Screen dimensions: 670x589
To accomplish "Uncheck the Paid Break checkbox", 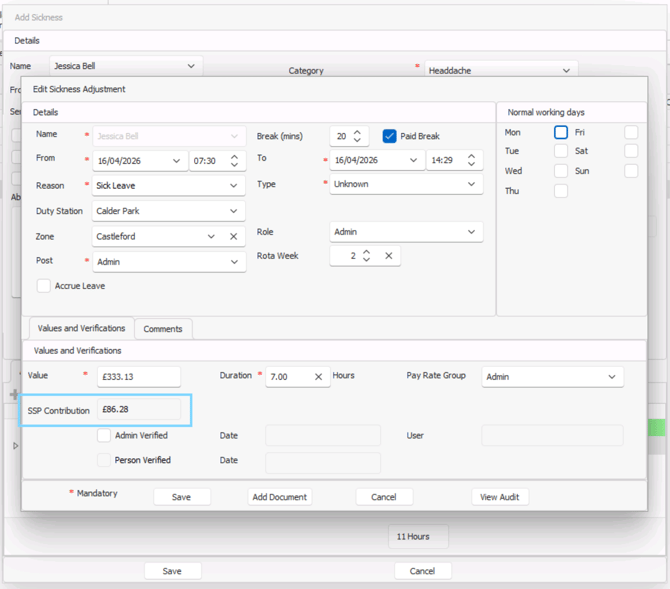I will (389, 136).
